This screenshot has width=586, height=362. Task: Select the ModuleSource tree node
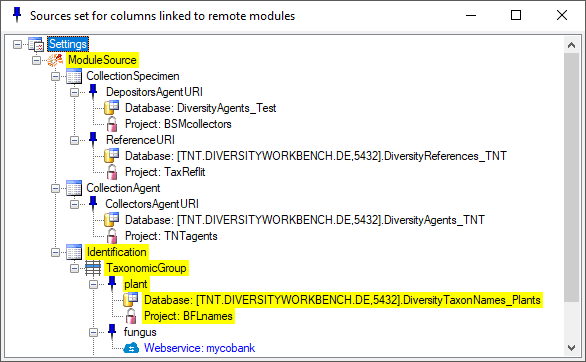[102, 60]
